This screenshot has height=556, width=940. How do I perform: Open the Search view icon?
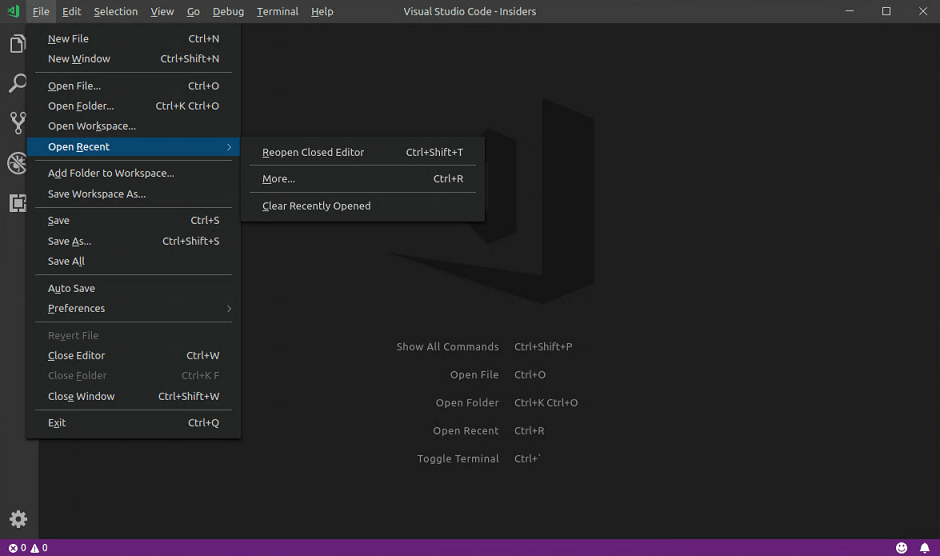pyautogui.click(x=18, y=84)
